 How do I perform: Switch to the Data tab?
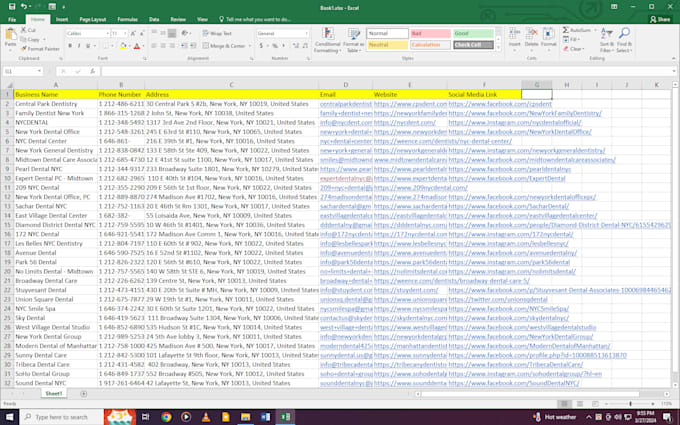click(x=154, y=20)
